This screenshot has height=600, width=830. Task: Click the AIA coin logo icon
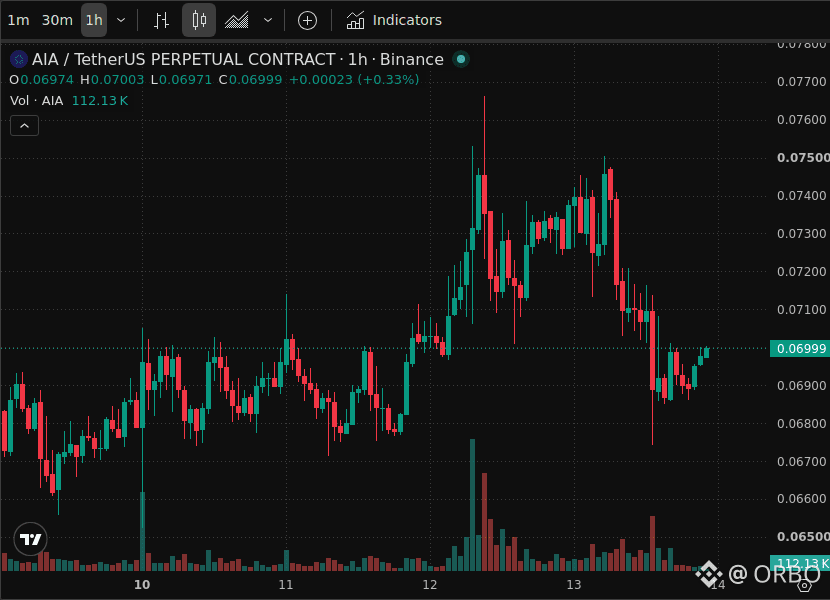[19, 59]
